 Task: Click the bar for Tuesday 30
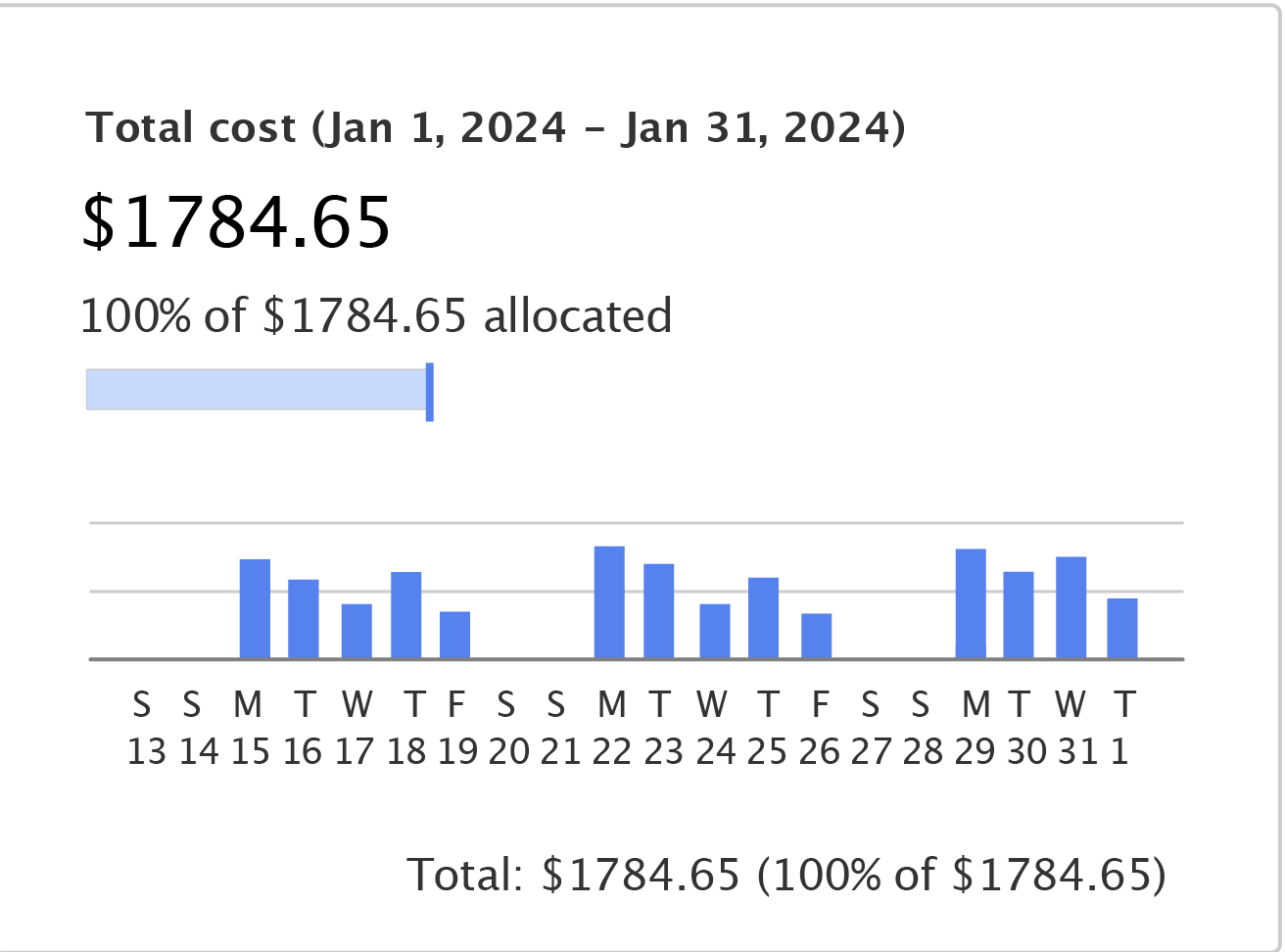click(x=1019, y=615)
